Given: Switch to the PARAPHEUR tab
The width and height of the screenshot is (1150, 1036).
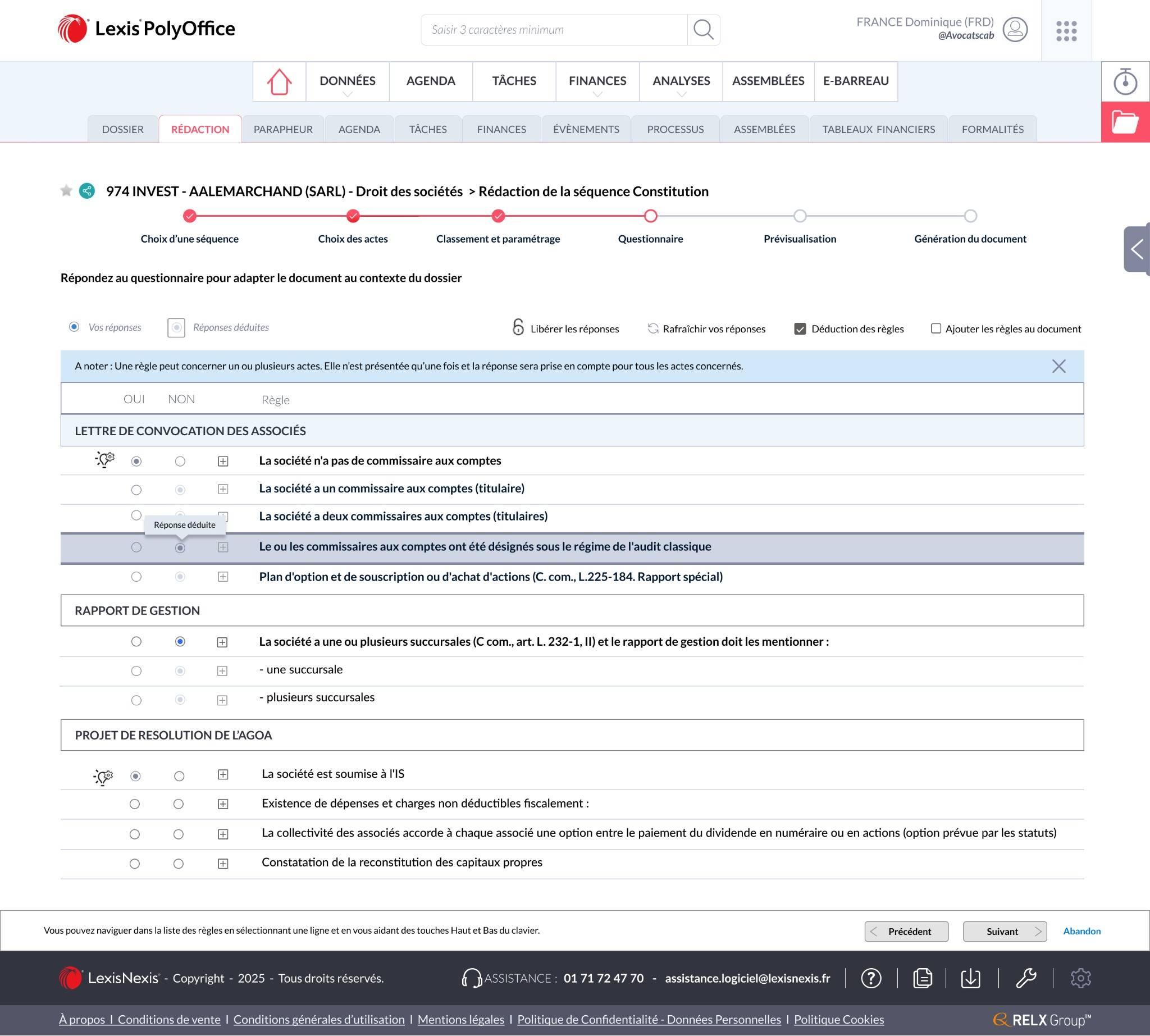Looking at the screenshot, I should point(283,129).
